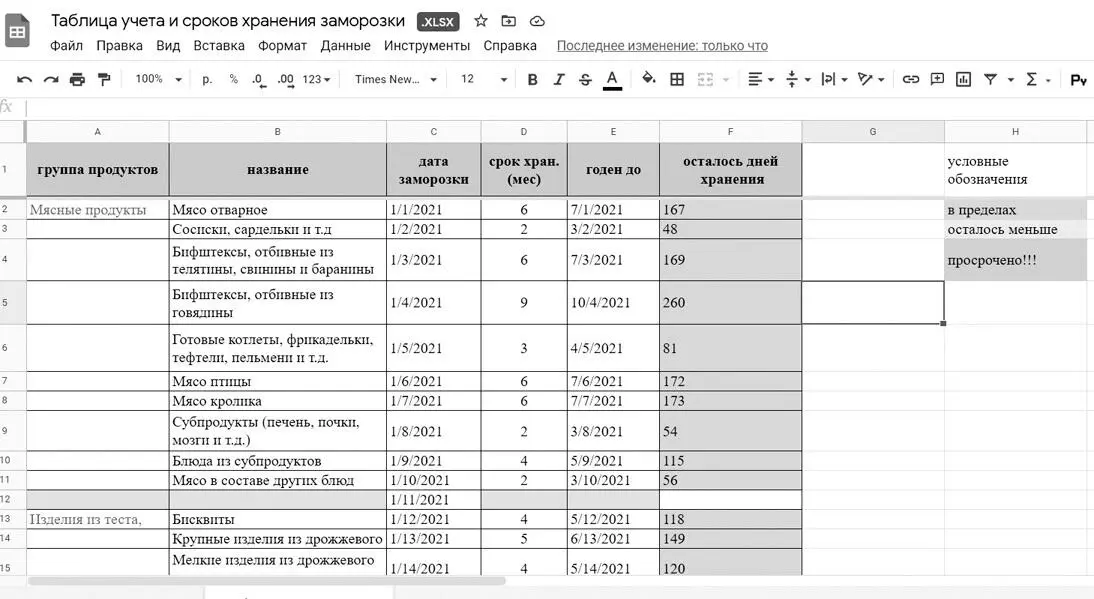Open the Инструменты menu
This screenshot has height=599, width=1094.
click(x=427, y=46)
